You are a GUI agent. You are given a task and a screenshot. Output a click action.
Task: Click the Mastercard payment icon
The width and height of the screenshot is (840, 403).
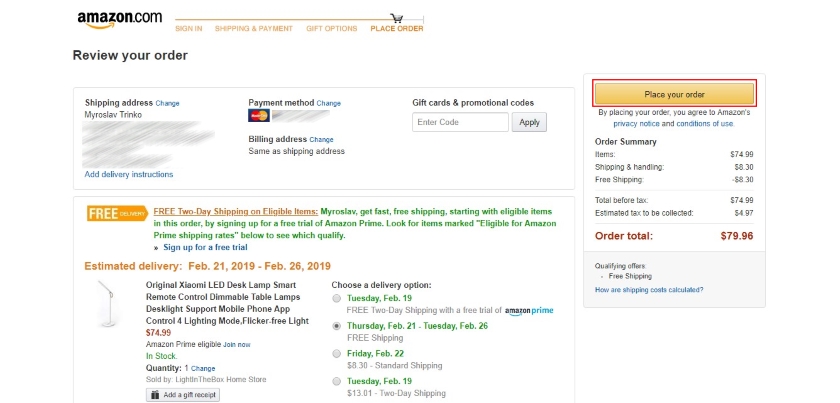[259, 116]
